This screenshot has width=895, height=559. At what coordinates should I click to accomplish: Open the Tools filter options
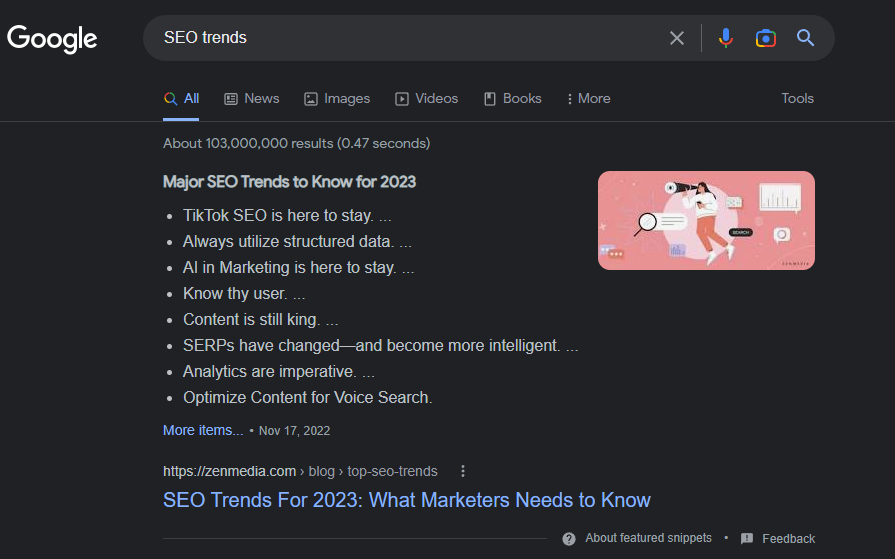click(797, 98)
